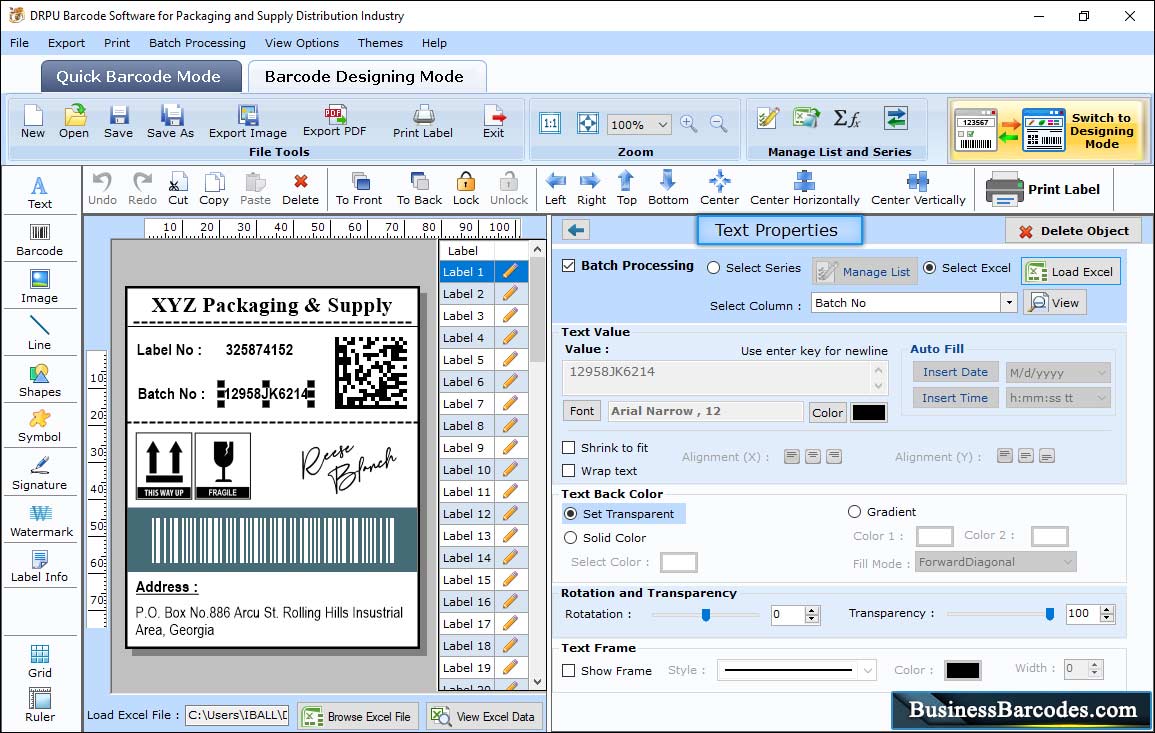Go back with the blue arrow
Image resolution: width=1155 pixels, height=733 pixels.
[x=575, y=230]
